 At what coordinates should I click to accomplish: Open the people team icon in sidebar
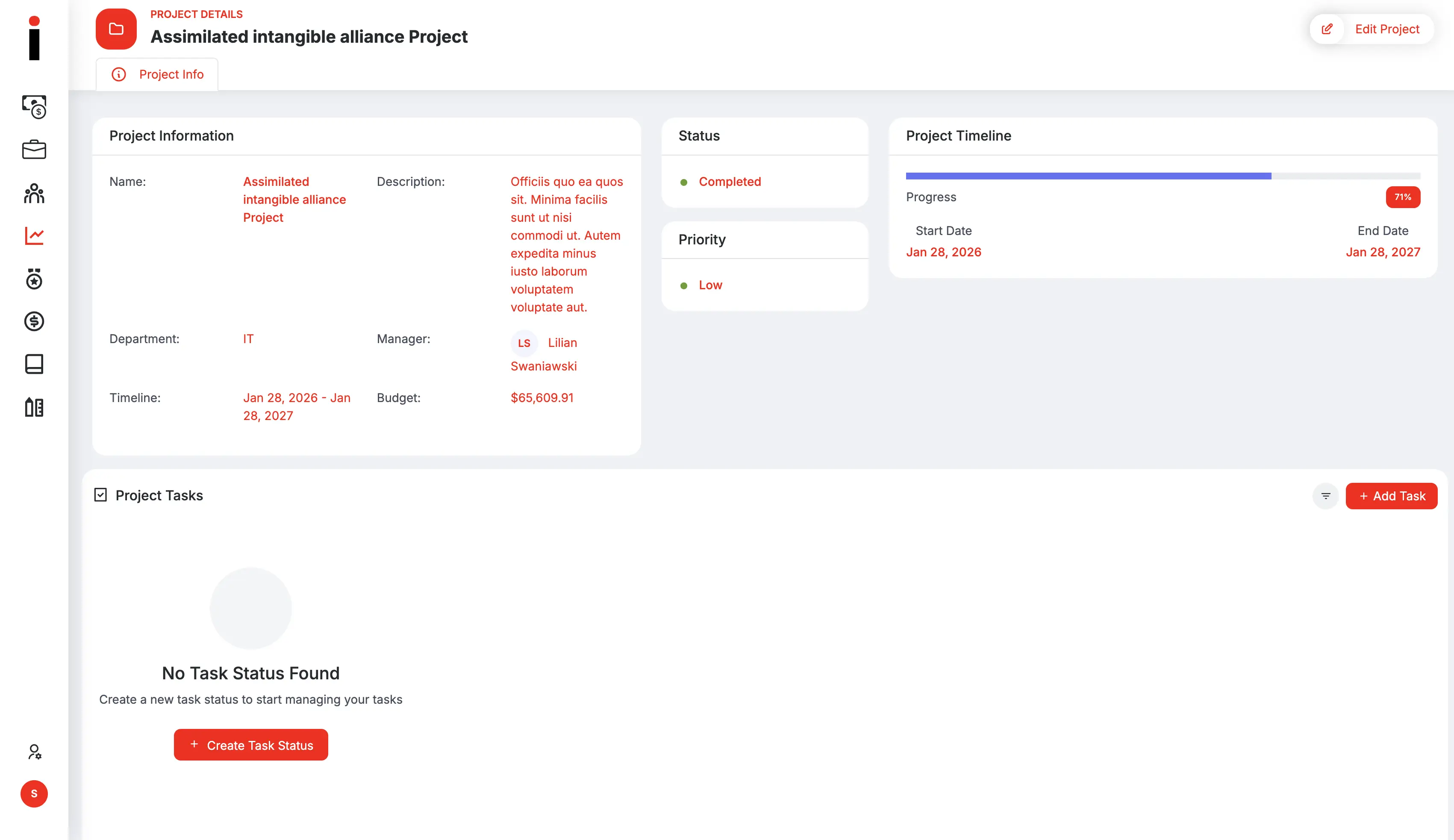point(34,193)
